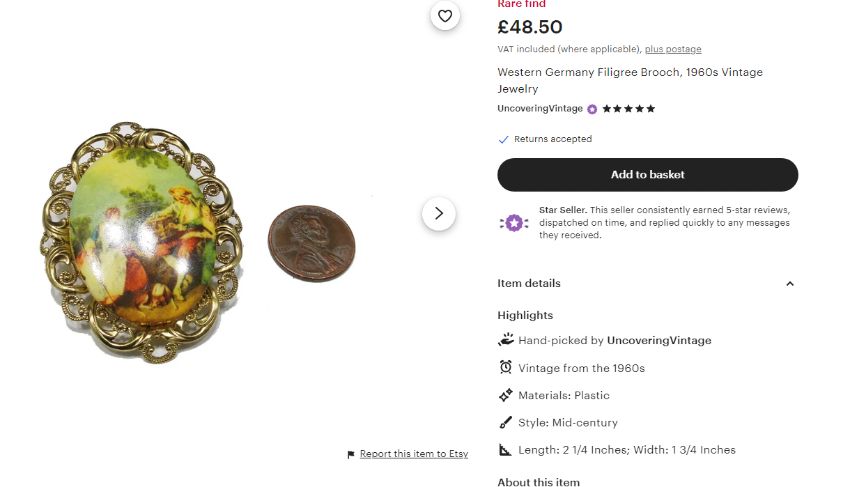The image size is (850, 487).
Task: Click the ruler dimensions icon
Action: click(x=505, y=450)
